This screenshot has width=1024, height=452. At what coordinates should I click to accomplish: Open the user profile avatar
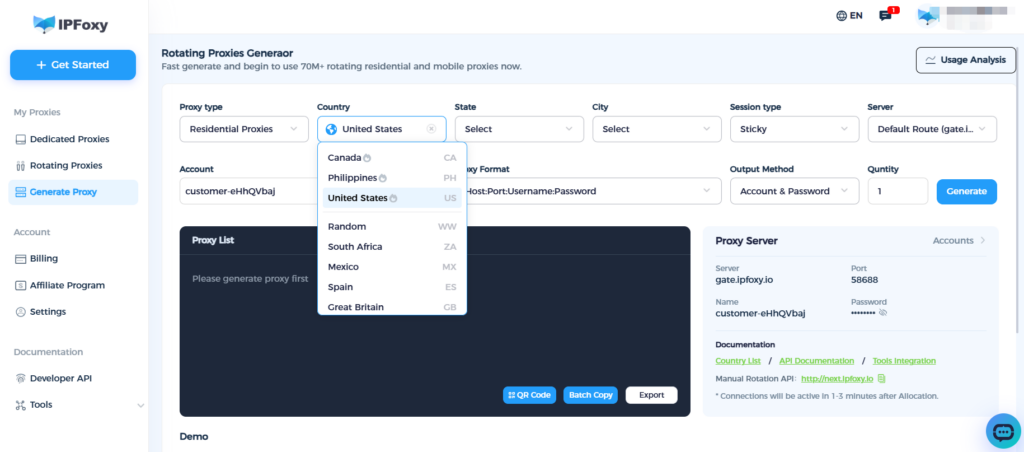tap(929, 16)
